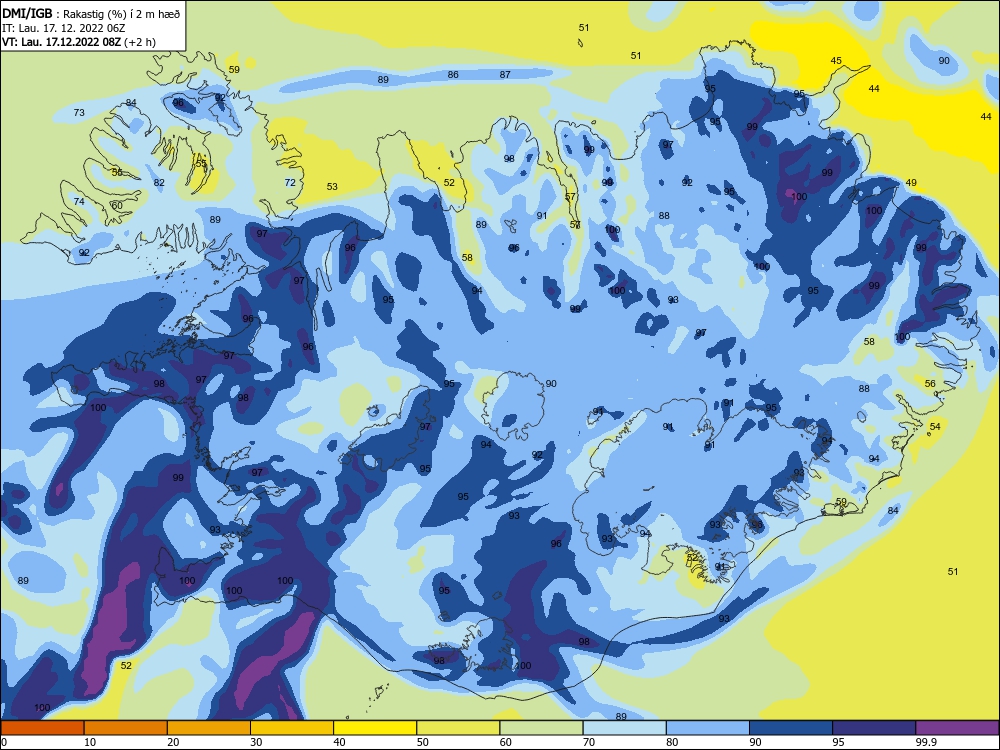Image resolution: width=1000 pixels, height=750 pixels.
Task: Click the map value '72'
Action: (x=290, y=182)
